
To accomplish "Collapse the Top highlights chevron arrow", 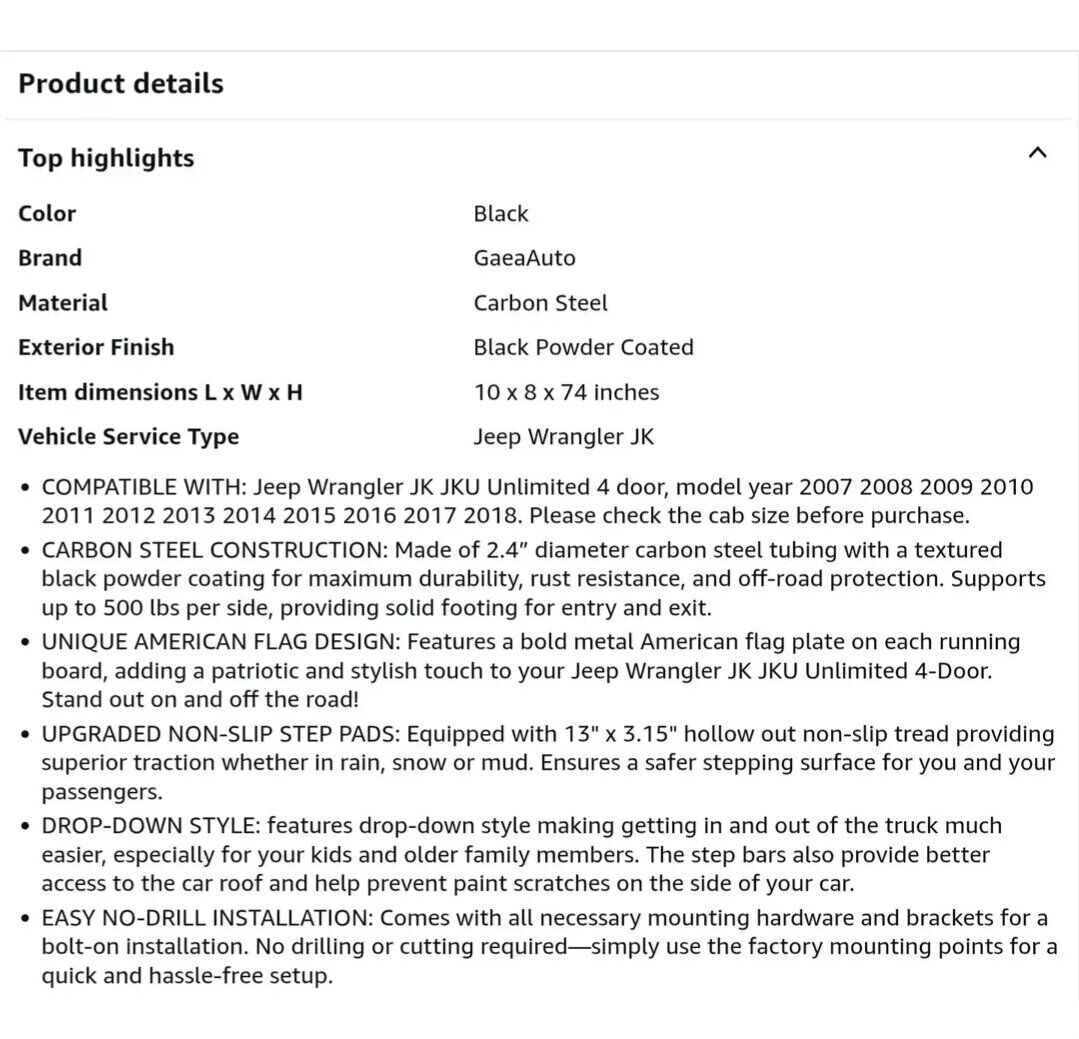I will point(1037,153).
